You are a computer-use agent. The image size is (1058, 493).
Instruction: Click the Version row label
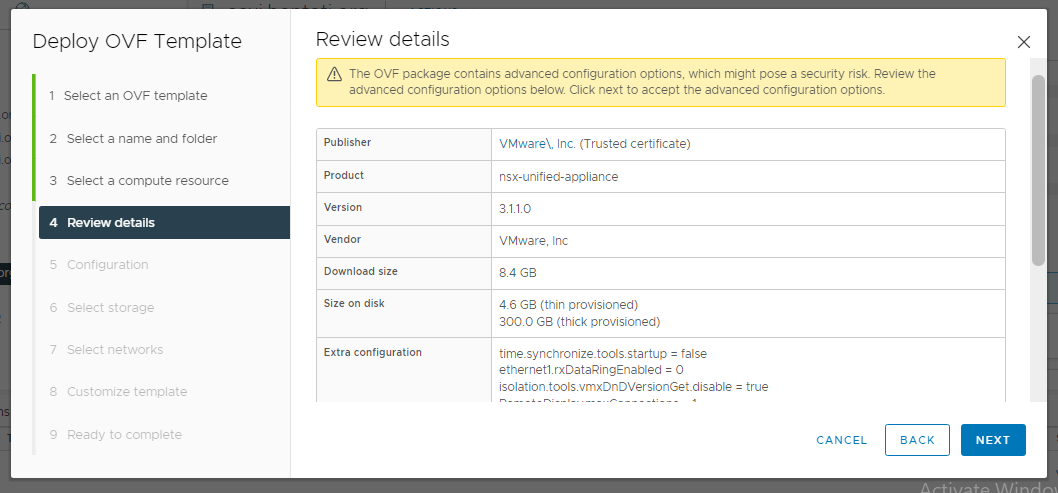coord(343,207)
